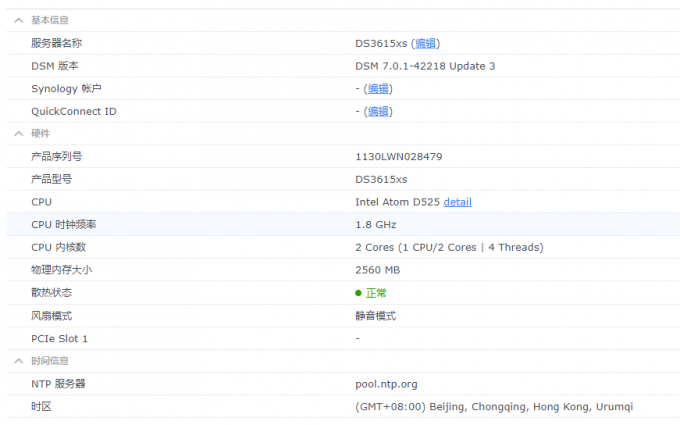Click the 风扇模式 label
Screen dimensions: 680x425
pos(51,316)
